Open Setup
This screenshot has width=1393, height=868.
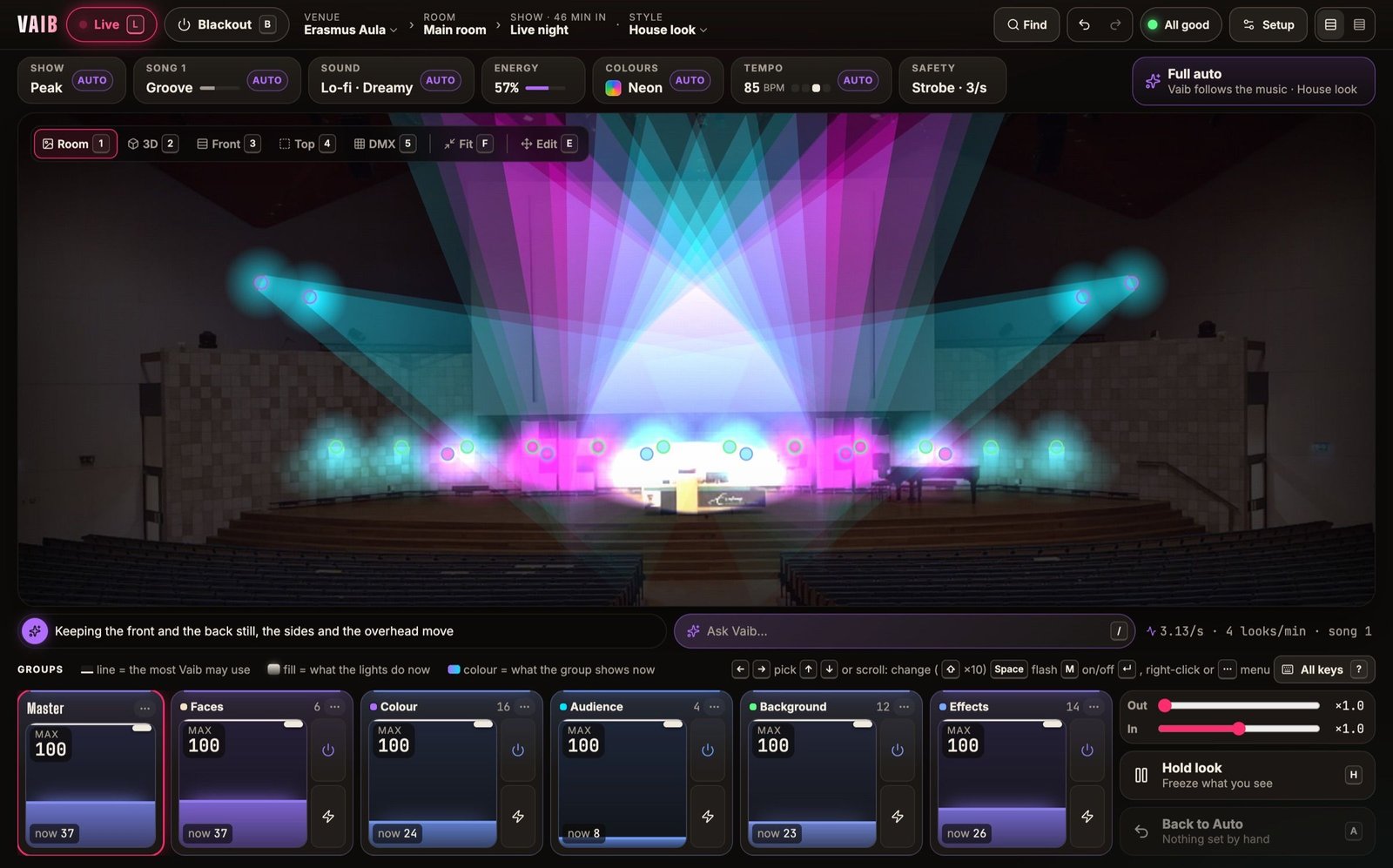(x=1268, y=24)
